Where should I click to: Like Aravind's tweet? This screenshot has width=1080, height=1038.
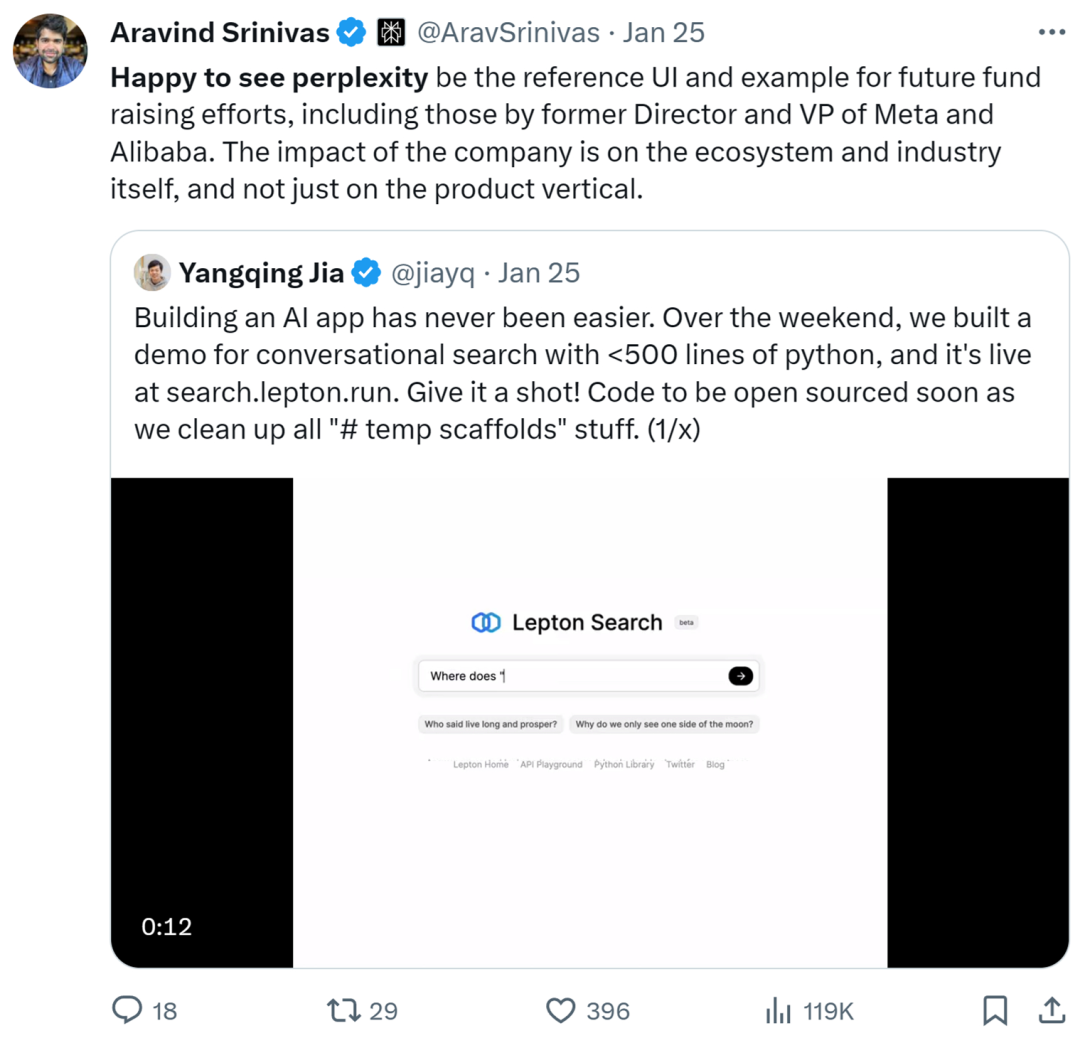click(560, 1011)
